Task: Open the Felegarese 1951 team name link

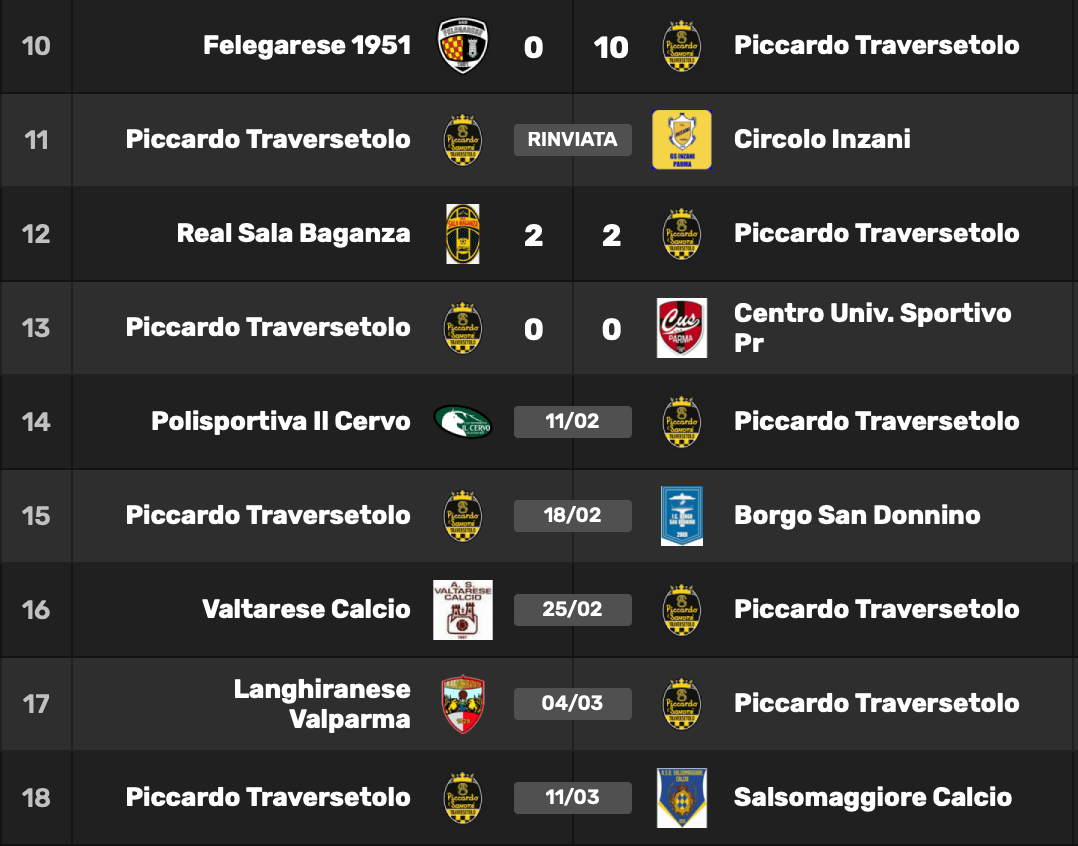Action: [x=307, y=45]
